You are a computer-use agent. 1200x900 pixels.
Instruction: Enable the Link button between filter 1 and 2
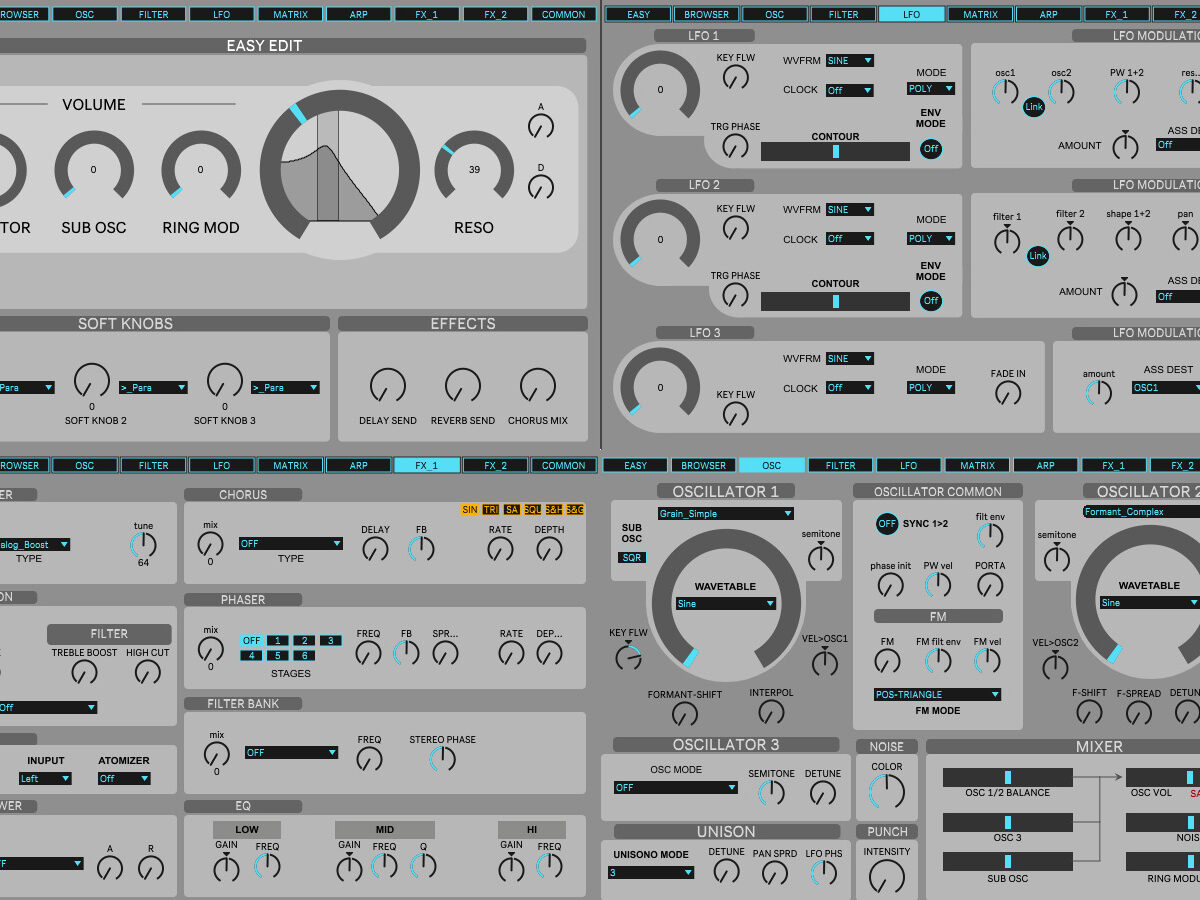(1038, 257)
